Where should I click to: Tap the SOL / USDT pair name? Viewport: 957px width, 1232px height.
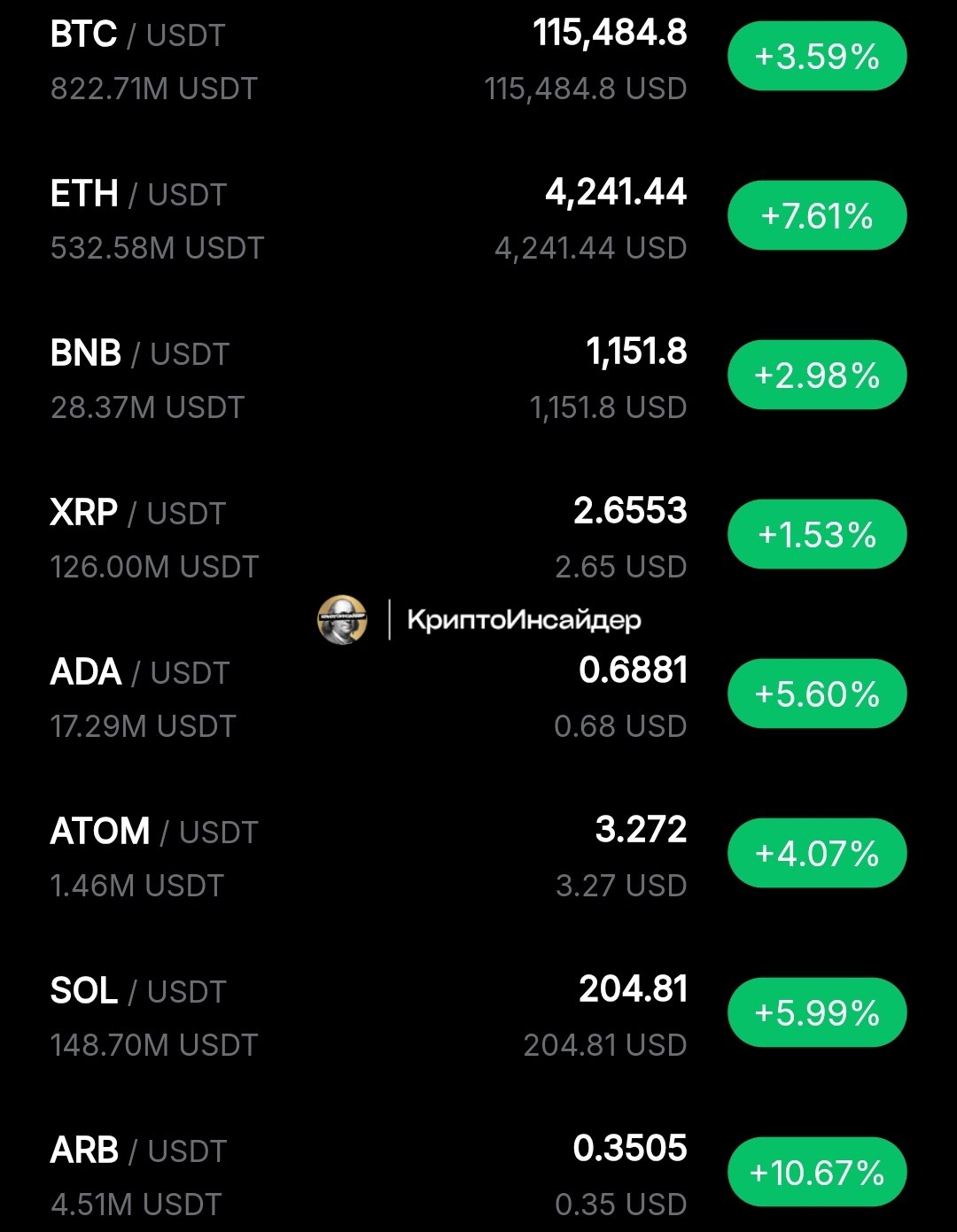(x=138, y=992)
